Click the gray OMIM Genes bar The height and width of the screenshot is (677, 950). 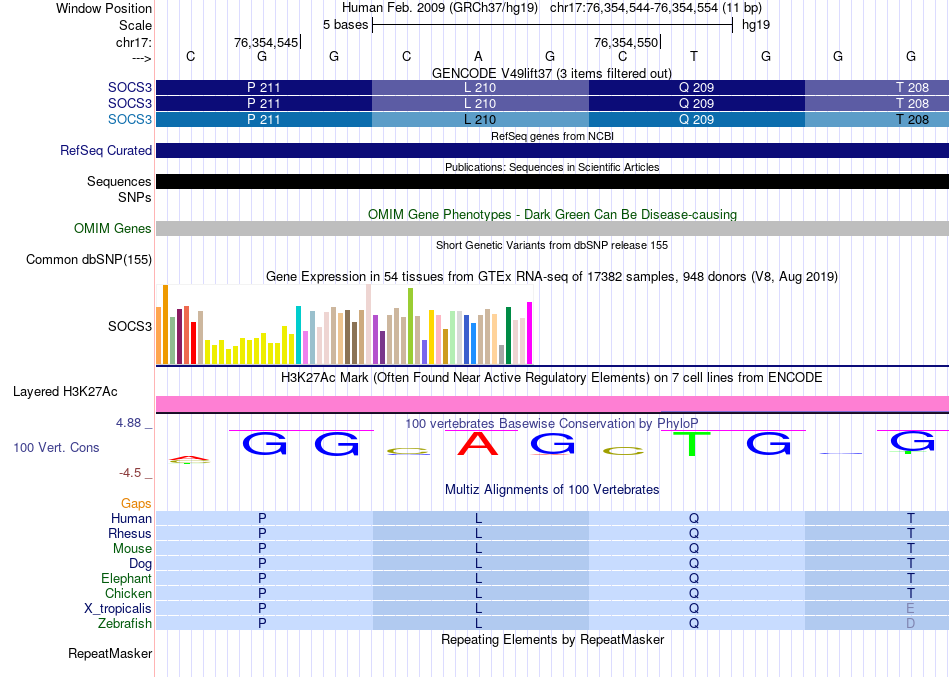pos(552,228)
